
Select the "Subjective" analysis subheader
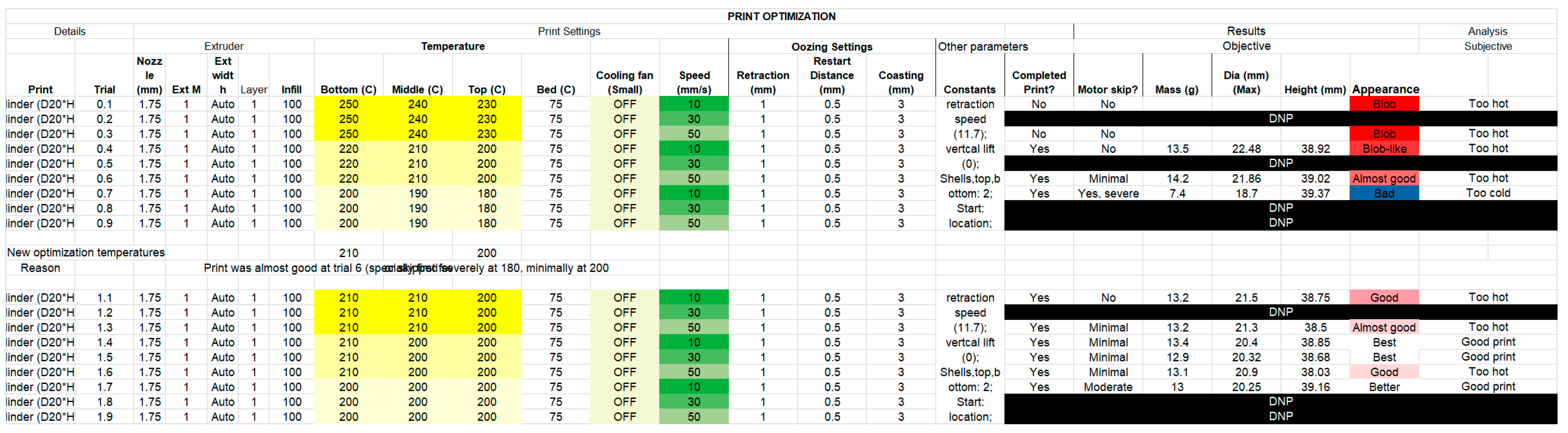point(1487,46)
